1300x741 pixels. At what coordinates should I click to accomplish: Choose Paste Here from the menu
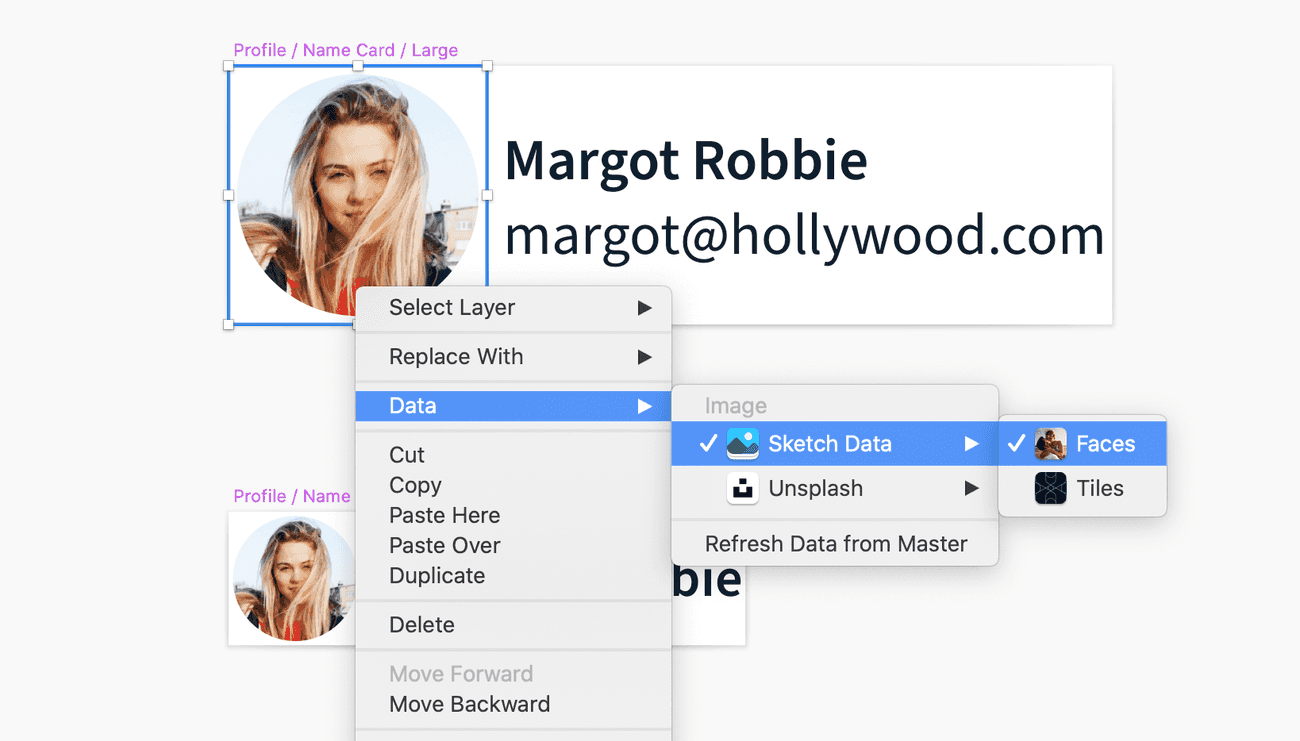point(444,515)
